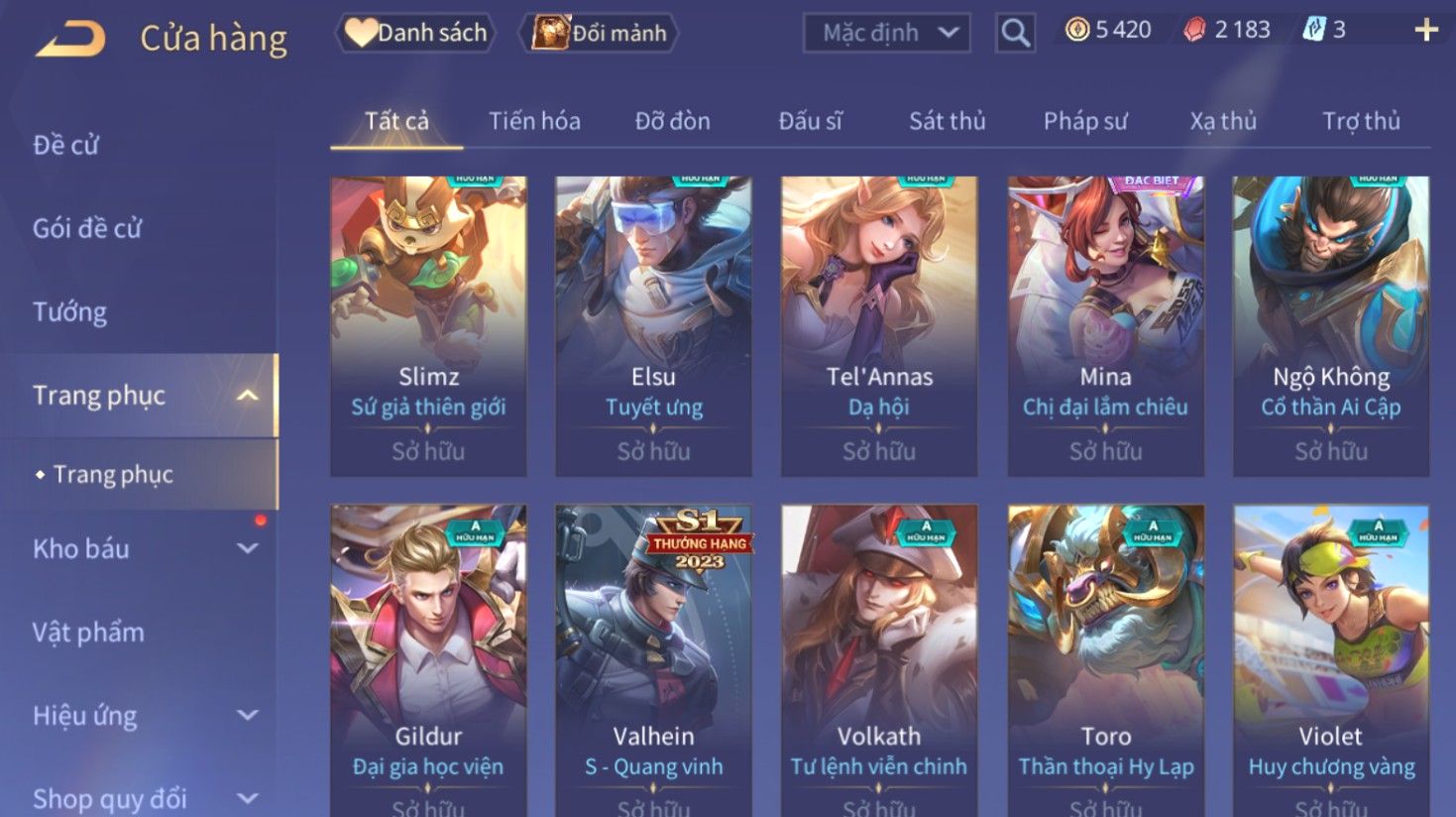Tap the blue ticket currency icon
This screenshot has height=817, width=1456.
pyautogui.click(x=1314, y=30)
